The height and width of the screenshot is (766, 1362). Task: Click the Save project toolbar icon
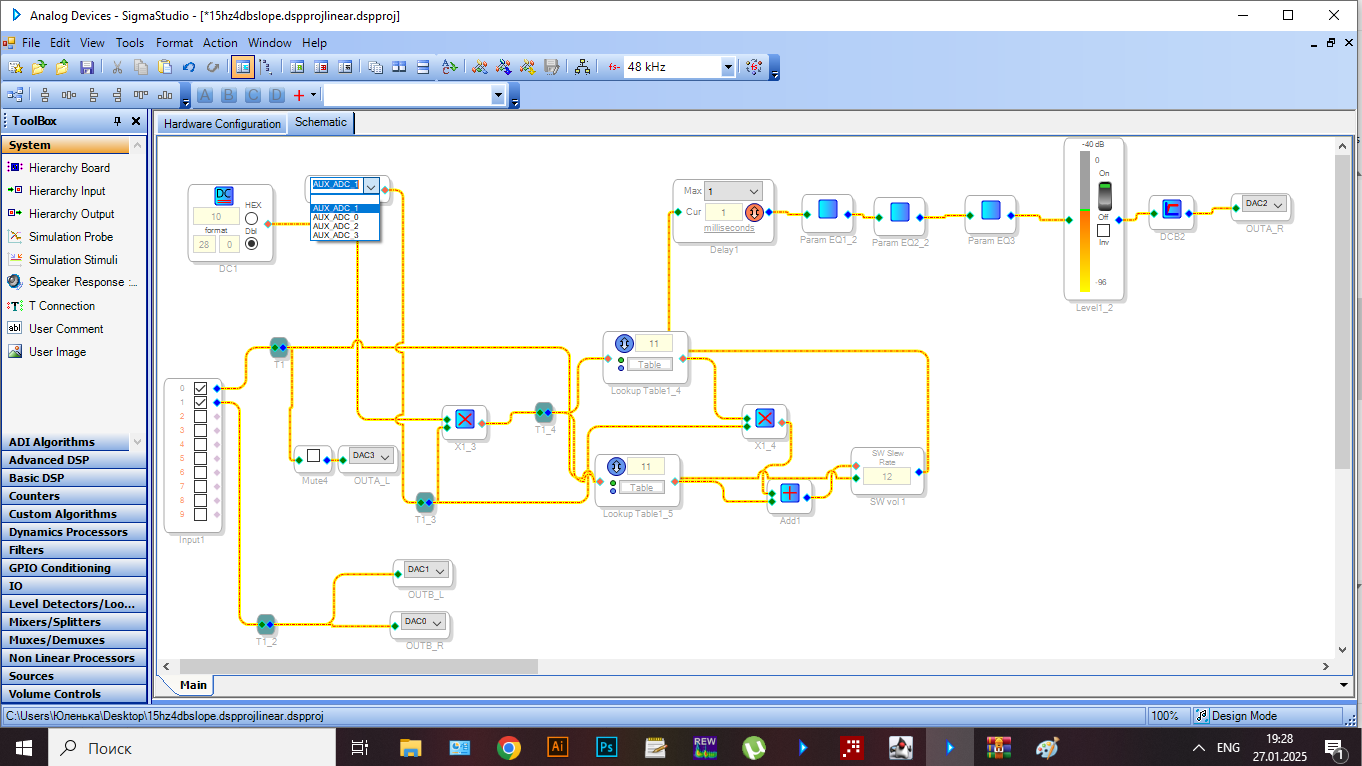coord(87,67)
